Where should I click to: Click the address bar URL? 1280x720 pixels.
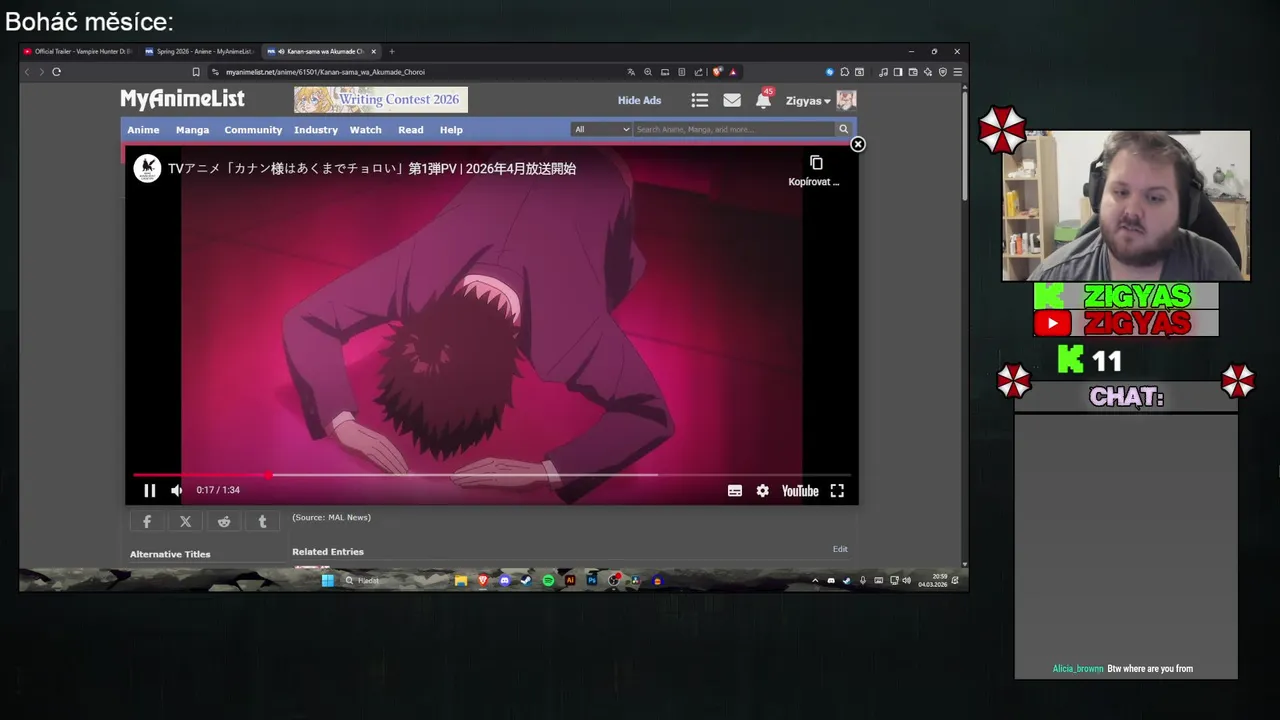(x=325, y=72)
